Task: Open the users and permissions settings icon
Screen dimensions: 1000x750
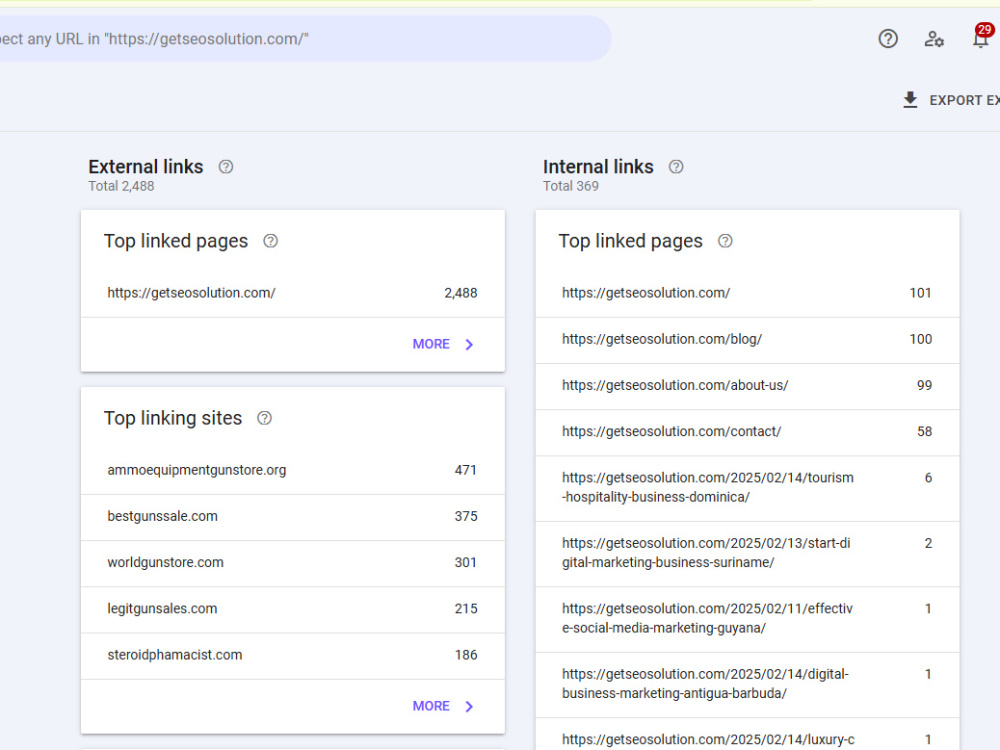Action: pyautogui.click(x=934, y=39)
